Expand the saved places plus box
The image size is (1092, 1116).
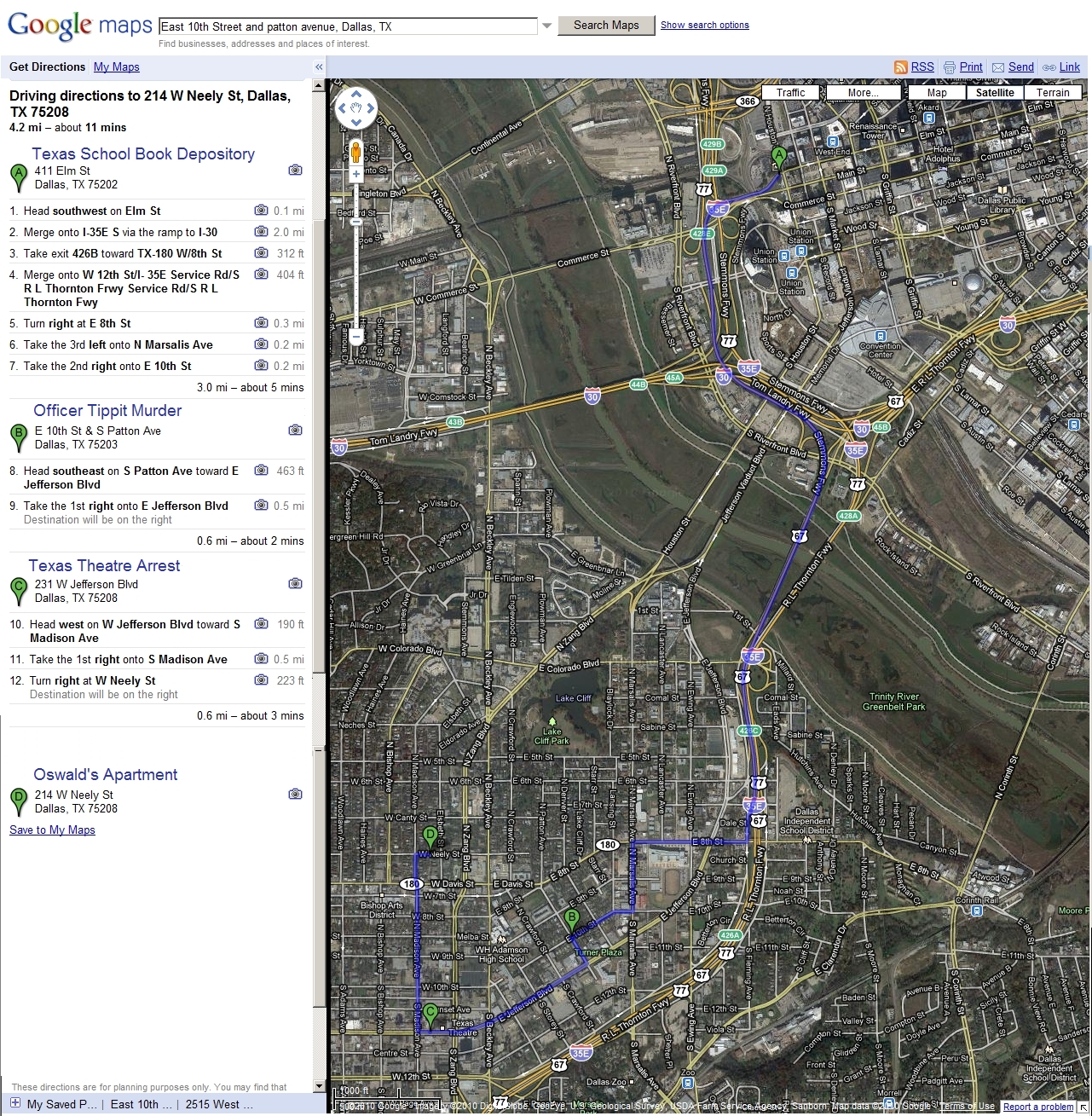click(14, 1103)
